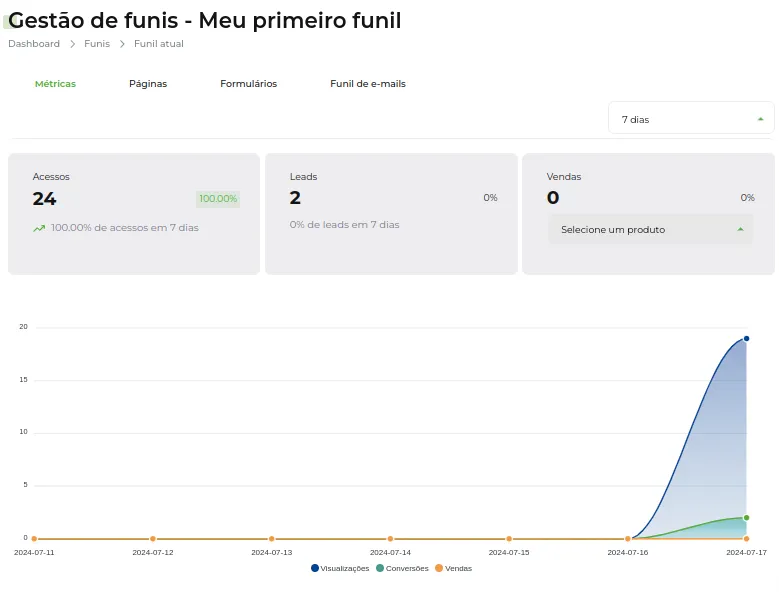This screenshot has height=597, width=779.
Task: Click the Funis breadcrumb link
Action: [x=97, y=44]
